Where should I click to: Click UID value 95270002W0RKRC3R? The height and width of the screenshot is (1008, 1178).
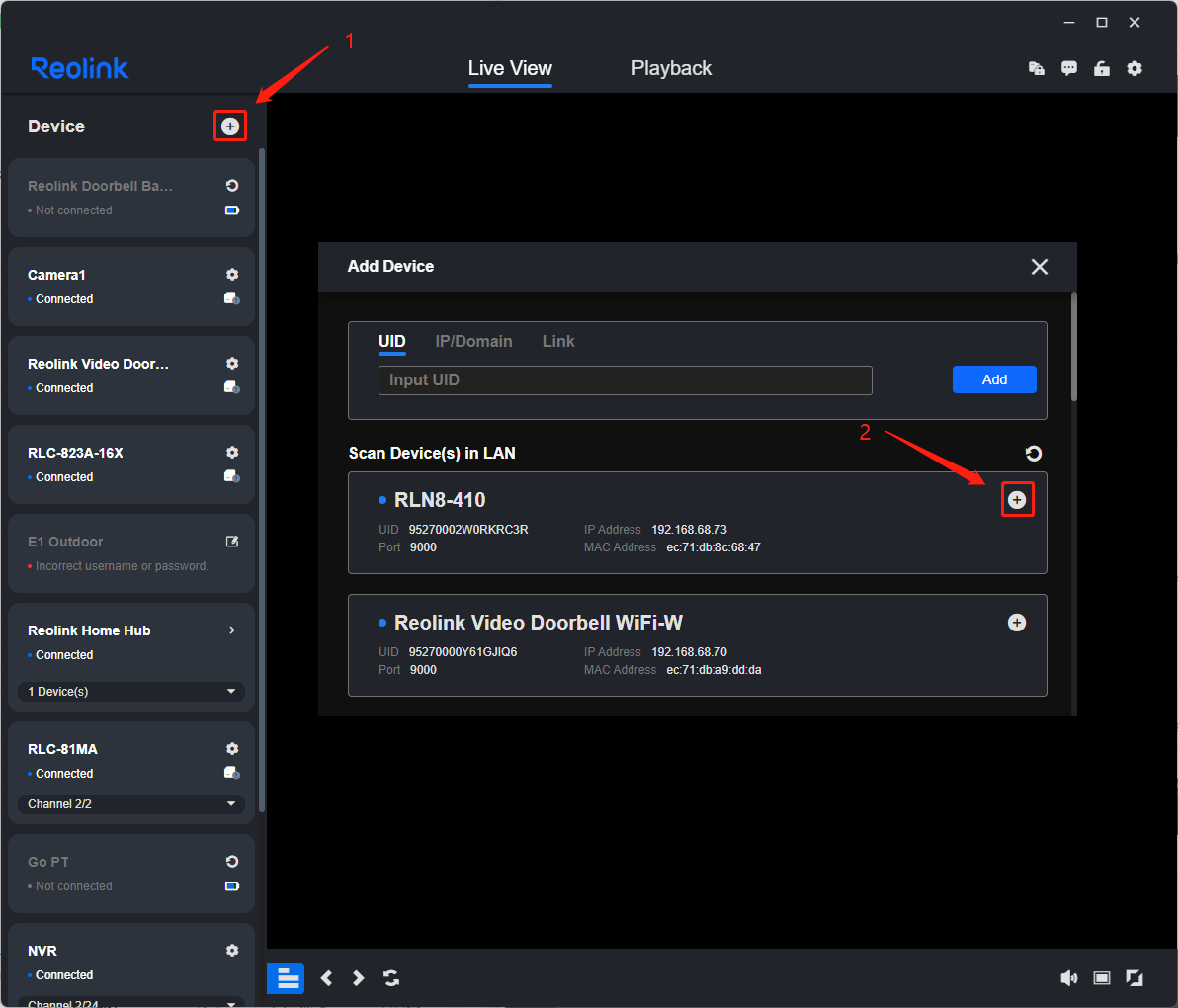(468, 530)
